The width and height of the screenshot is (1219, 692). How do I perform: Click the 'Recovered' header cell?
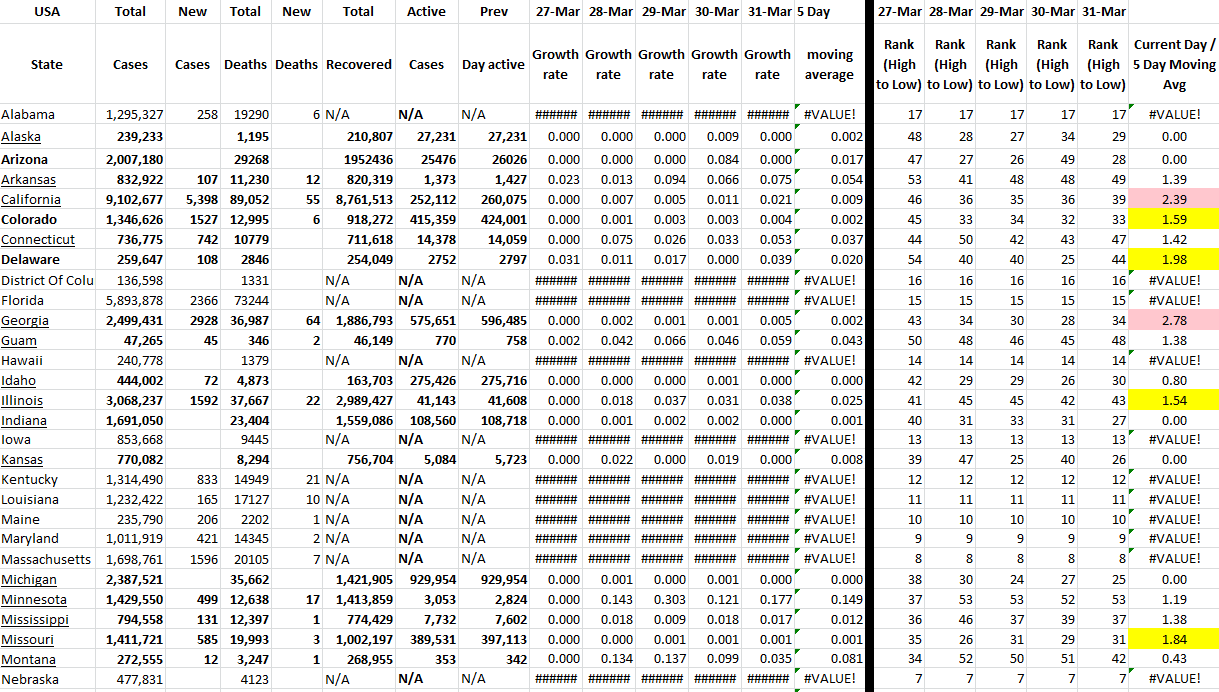(358, 65)
